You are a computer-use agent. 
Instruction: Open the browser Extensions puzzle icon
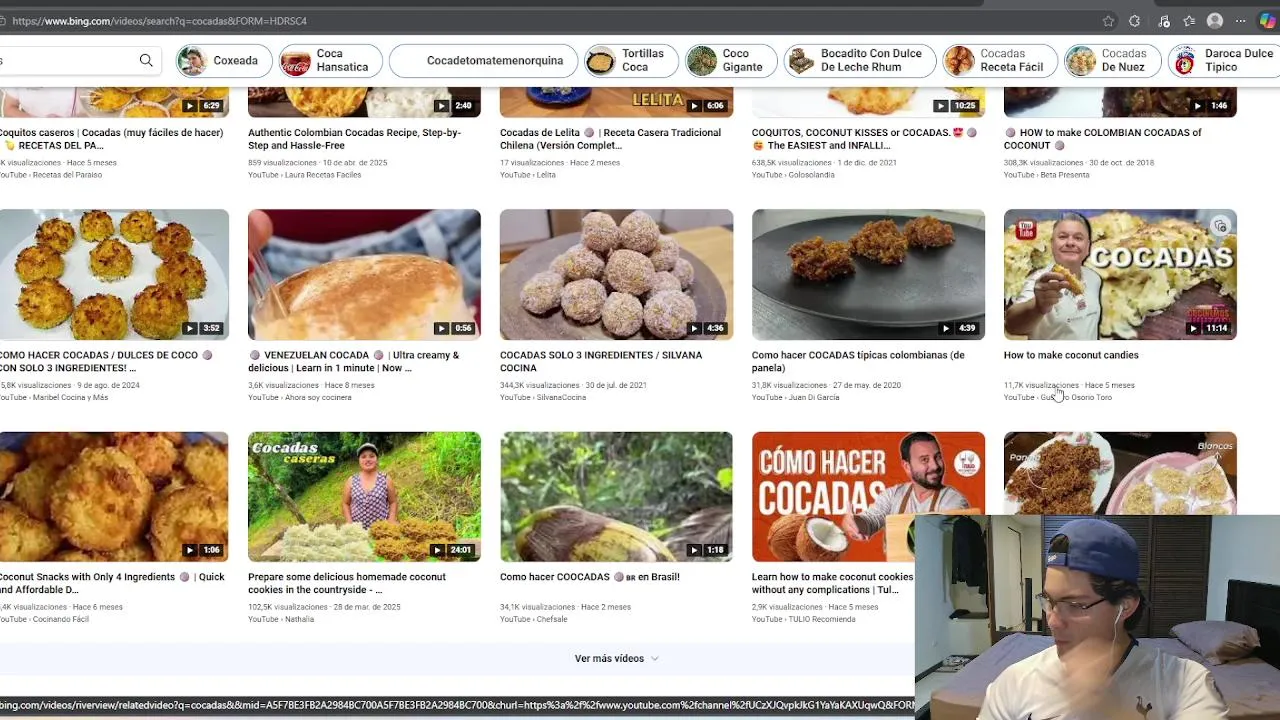(x=1134, y=21)
